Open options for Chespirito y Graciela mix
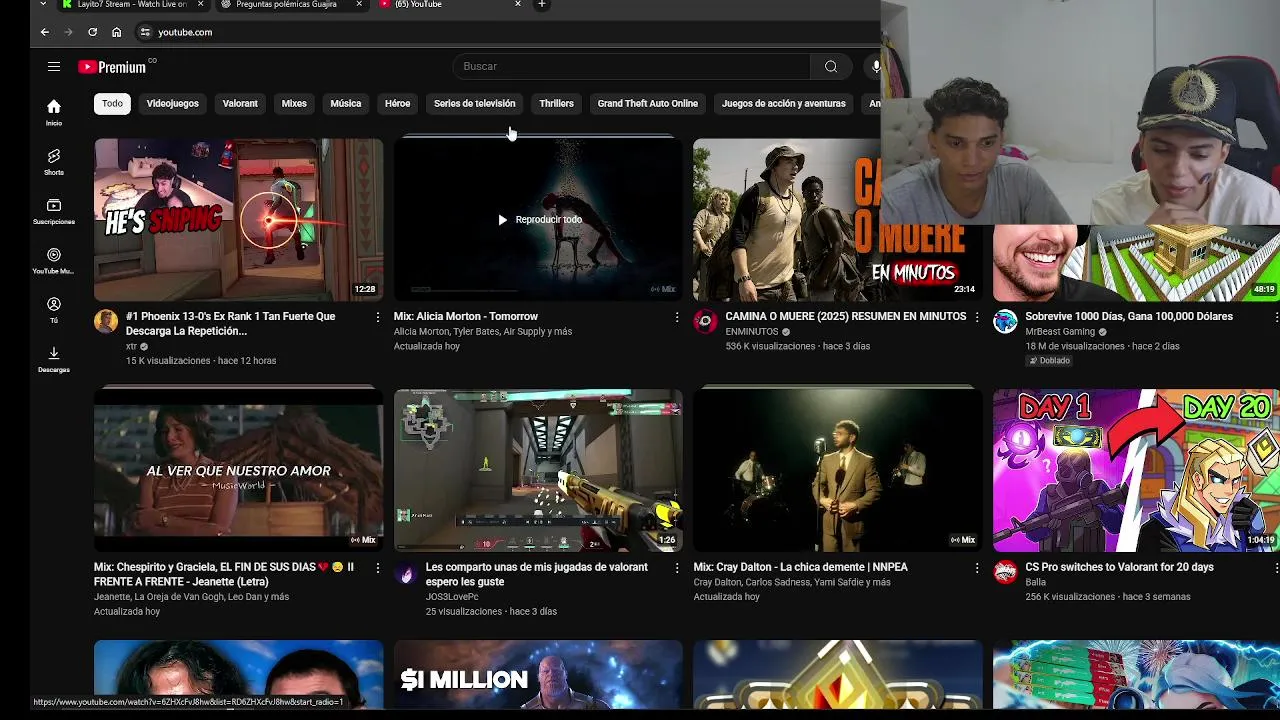1280x720 pixels. click(377, 568)
